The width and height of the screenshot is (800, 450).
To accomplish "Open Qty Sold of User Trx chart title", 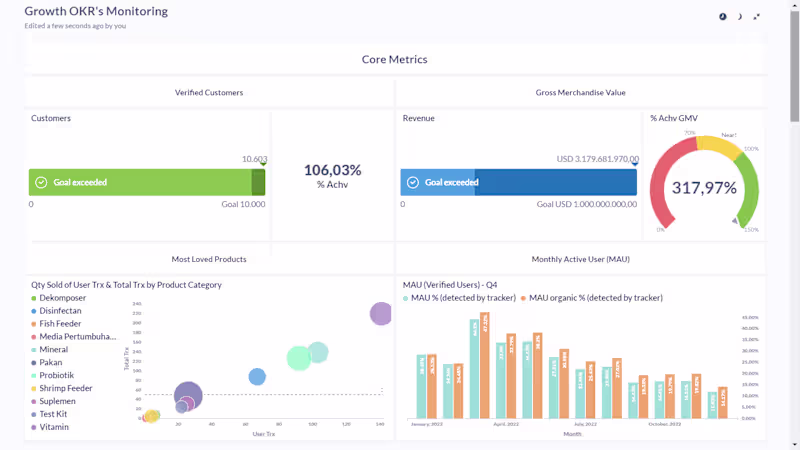I will pos(126,285).
